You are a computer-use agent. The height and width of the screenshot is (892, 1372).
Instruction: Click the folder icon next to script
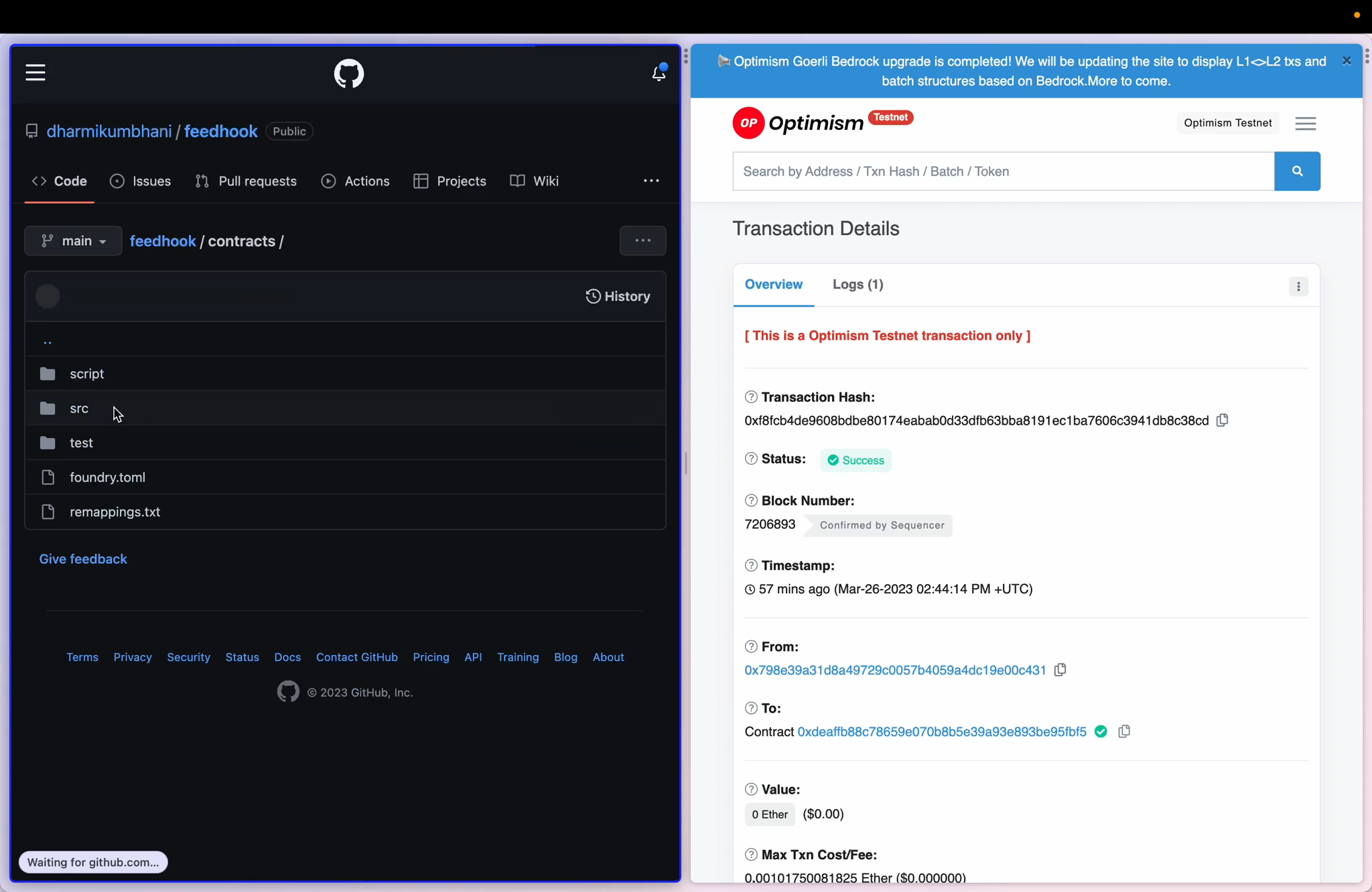click(x=48, y=374)
